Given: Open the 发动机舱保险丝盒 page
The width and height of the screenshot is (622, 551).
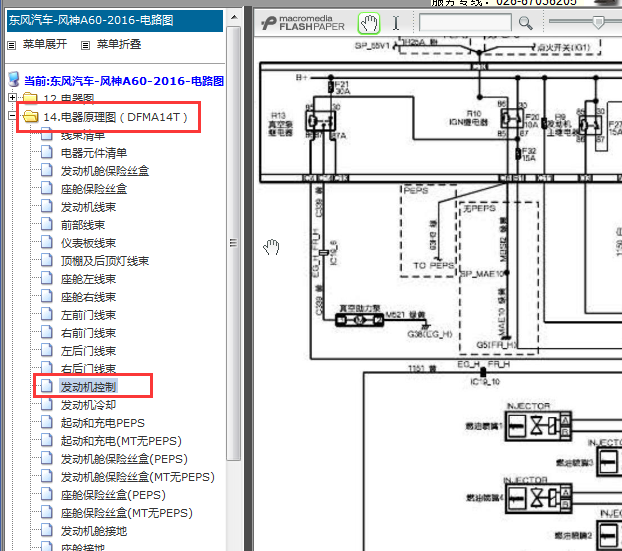Looking at the screenshot, I should tap(105, 171).
